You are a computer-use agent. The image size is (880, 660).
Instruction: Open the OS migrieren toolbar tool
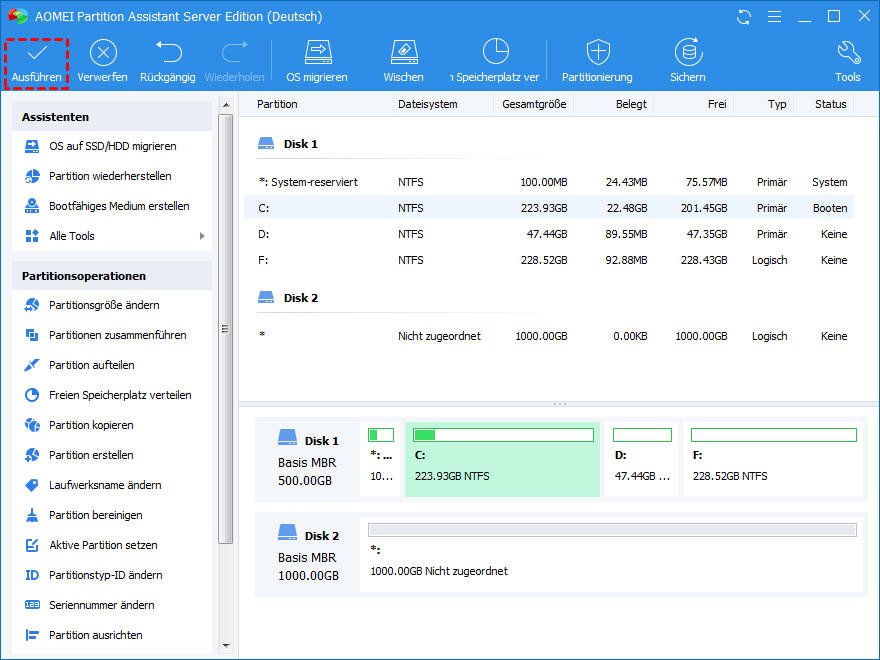(x=317, y=53)
